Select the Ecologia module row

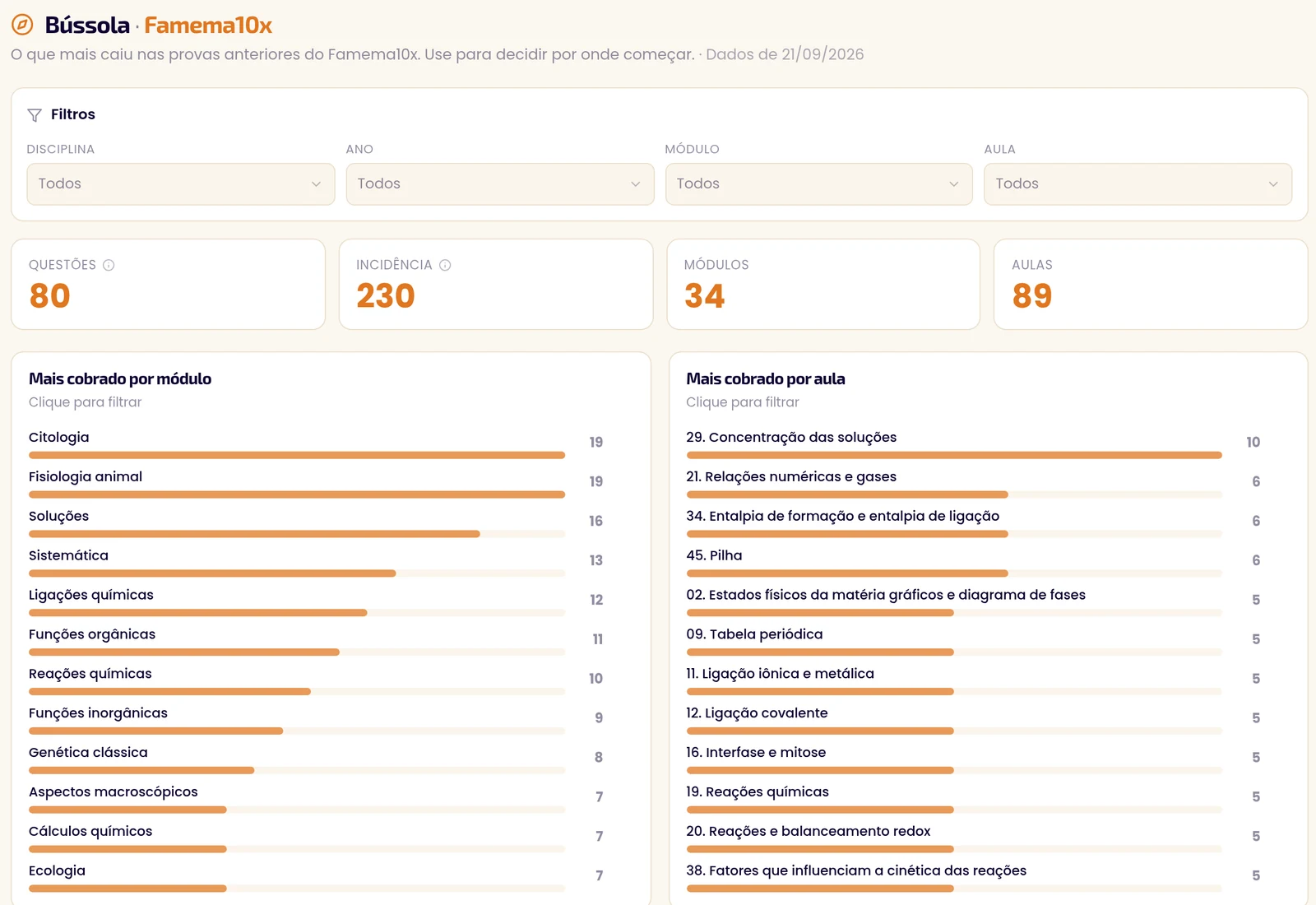pos(316,877)
